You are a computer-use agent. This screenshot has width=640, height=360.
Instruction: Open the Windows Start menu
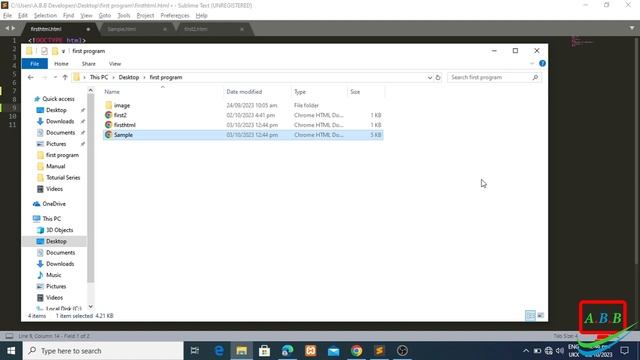click(x=11, y=351)
